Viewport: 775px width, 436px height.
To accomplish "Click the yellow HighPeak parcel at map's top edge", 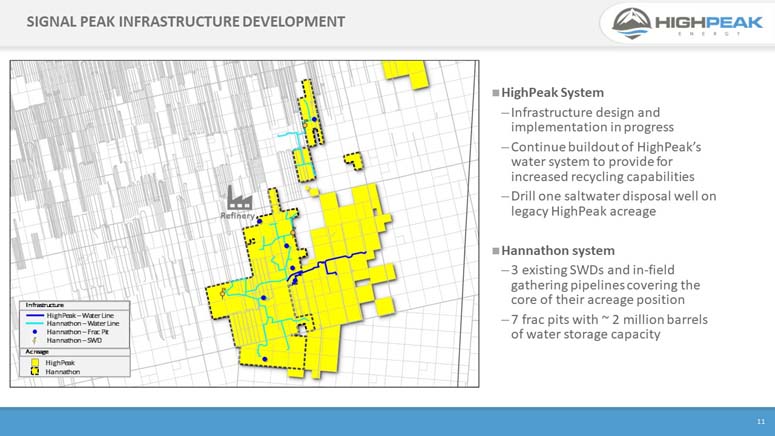I will point(406,74).
